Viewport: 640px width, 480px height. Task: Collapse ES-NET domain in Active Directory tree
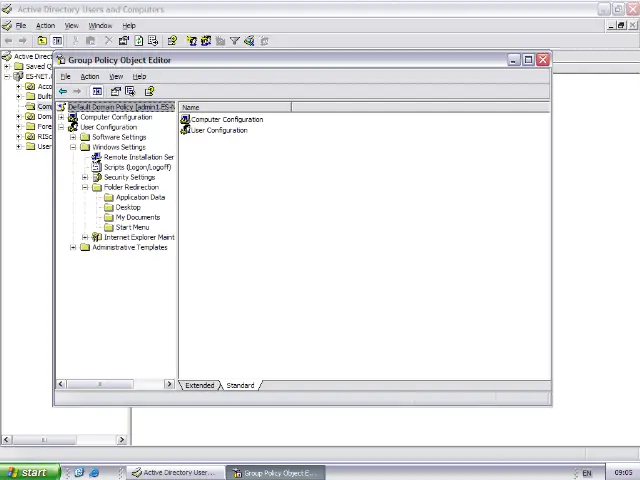7,76
